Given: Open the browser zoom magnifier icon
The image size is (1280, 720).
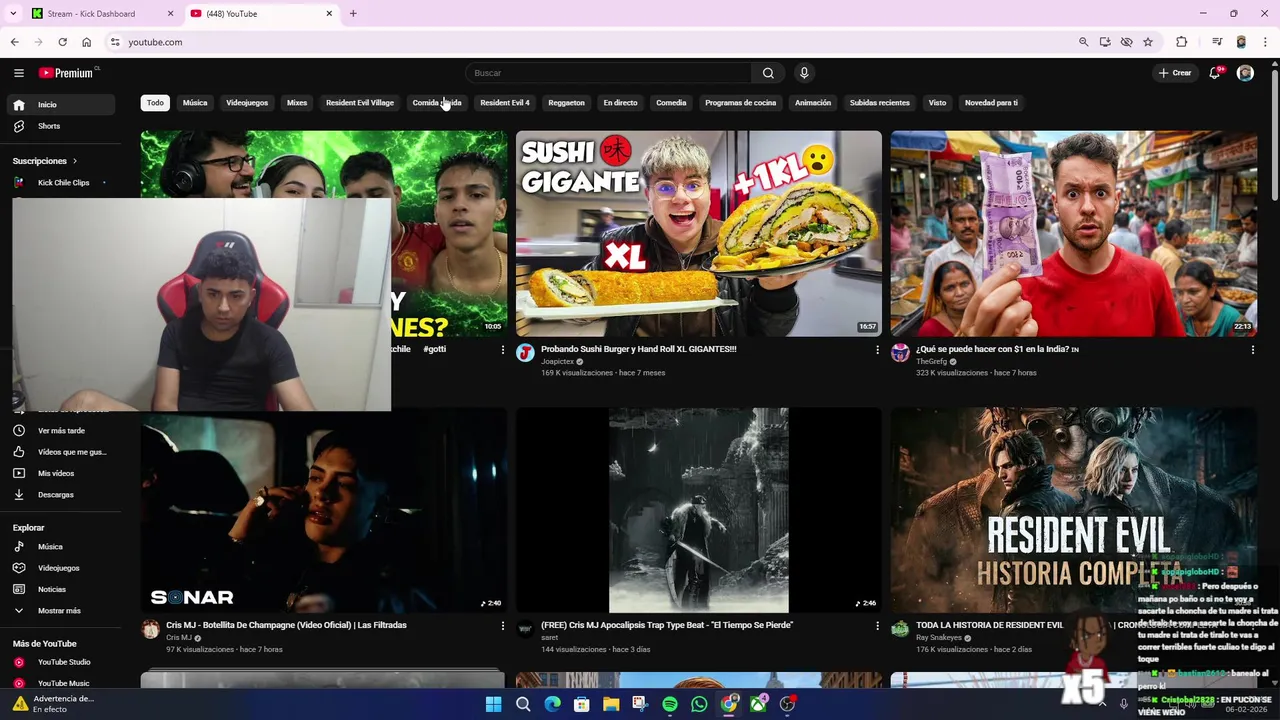Looking at the screenshot, I should click(x=1083, y=42).
